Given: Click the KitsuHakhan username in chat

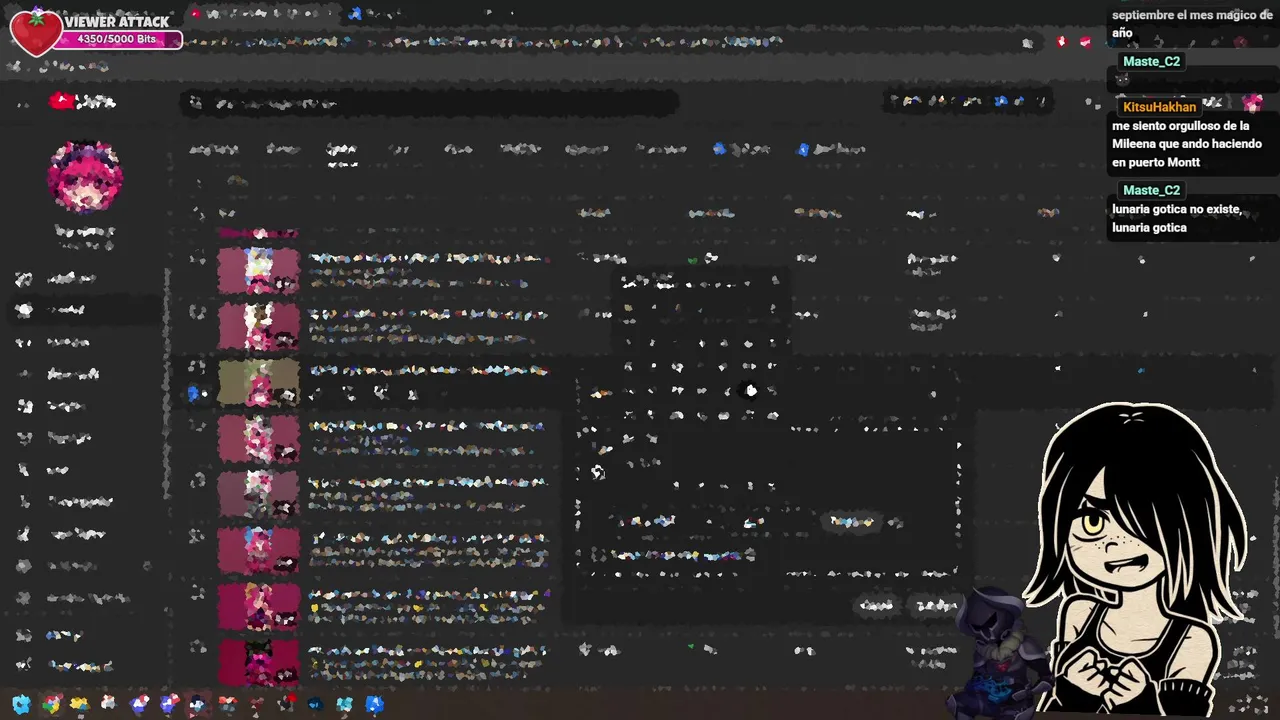Looking at the screenshot, I should (1159, 107).
